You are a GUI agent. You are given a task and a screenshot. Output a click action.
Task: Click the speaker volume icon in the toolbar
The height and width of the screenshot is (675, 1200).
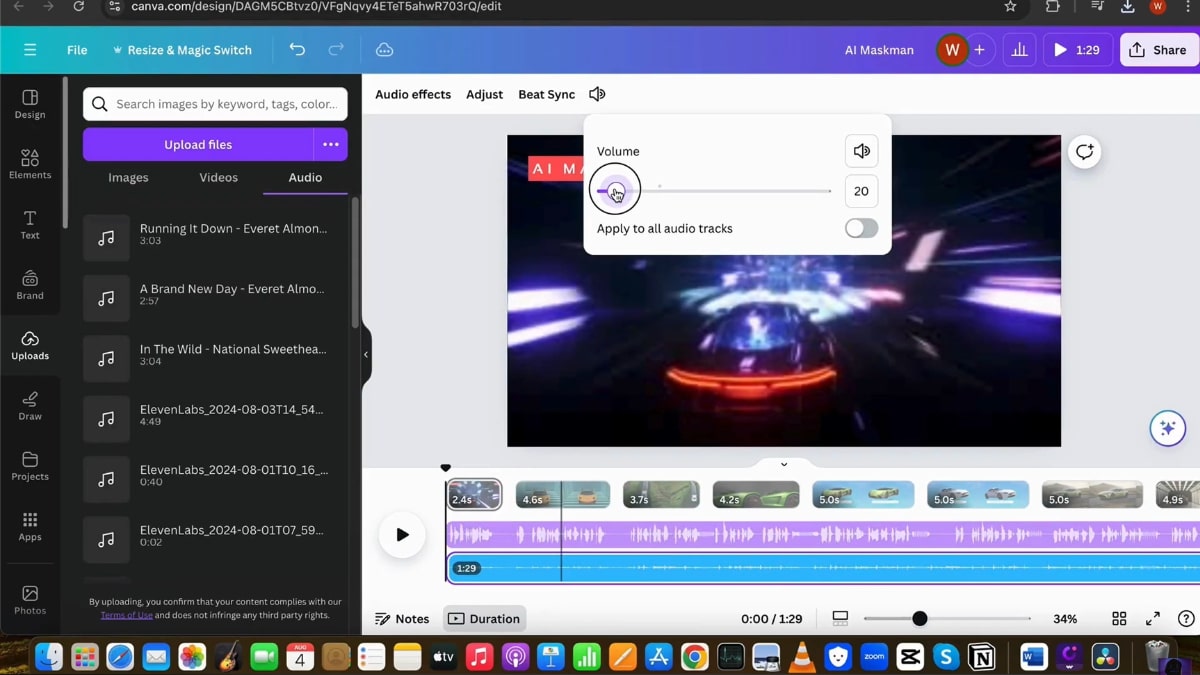(597, 93)
